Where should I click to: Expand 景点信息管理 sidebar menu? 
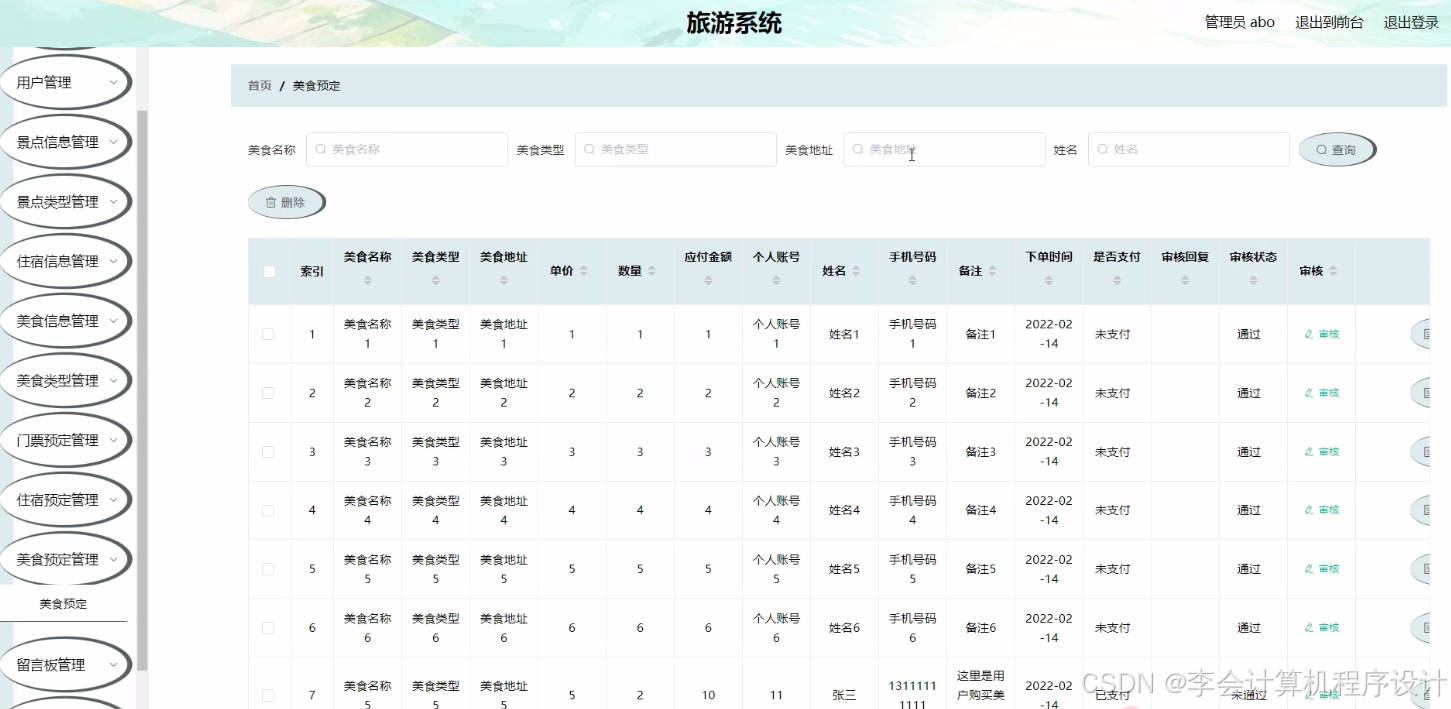66,142
